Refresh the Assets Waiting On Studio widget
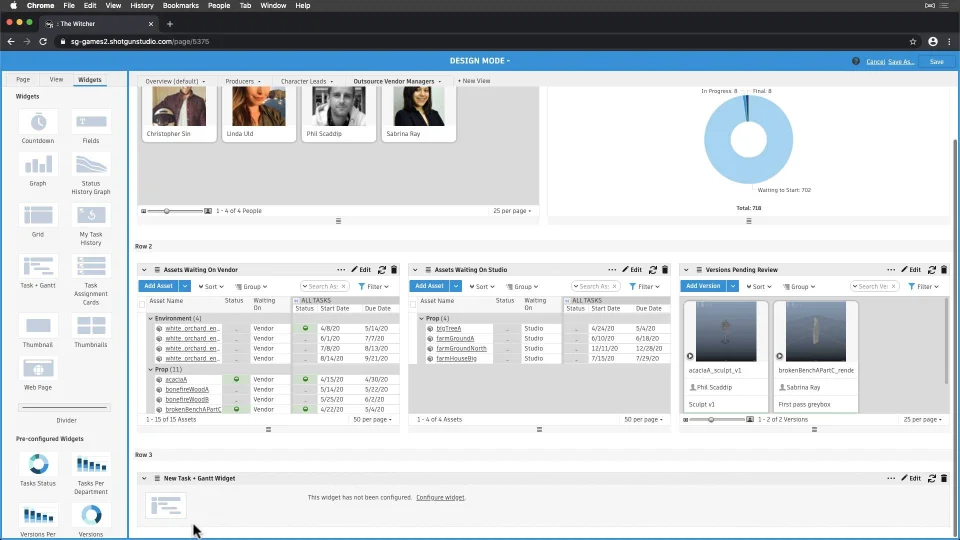Image resolution: width=960 pixels, height=540 pixels. pos(652,269)
